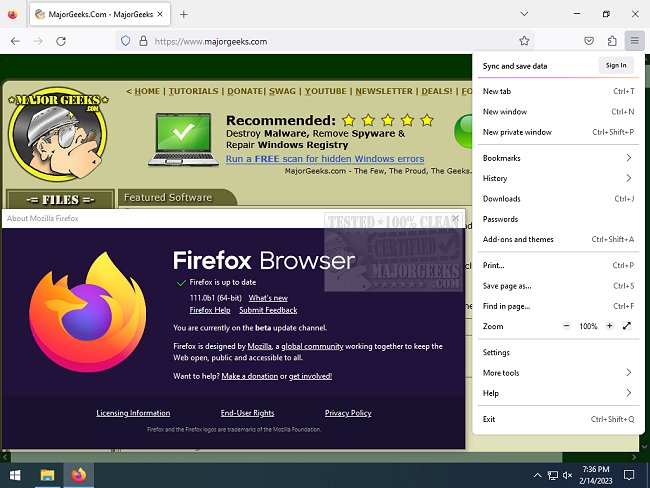650x488 pixels.
Task: Click the Save to Pocket icon
Action: [x=589, y=41]
